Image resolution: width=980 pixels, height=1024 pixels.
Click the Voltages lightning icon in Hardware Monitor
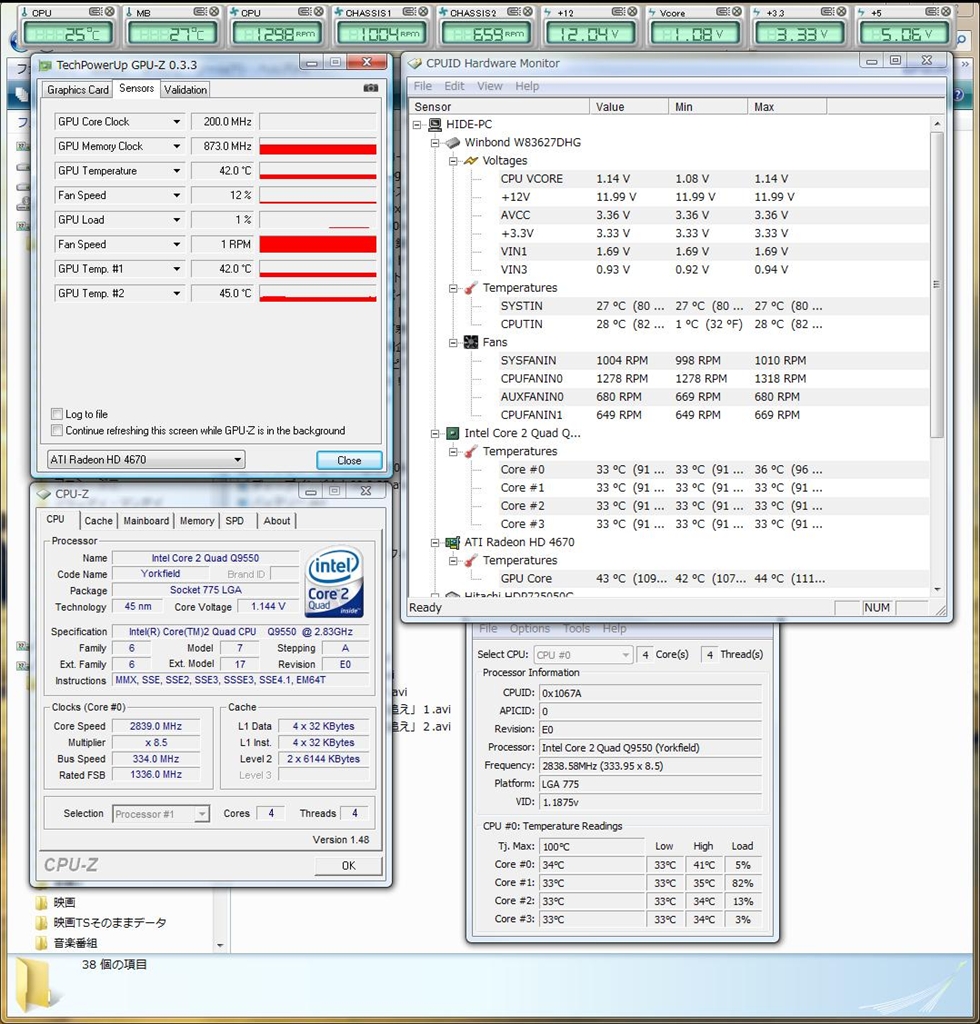coord(471,161)
